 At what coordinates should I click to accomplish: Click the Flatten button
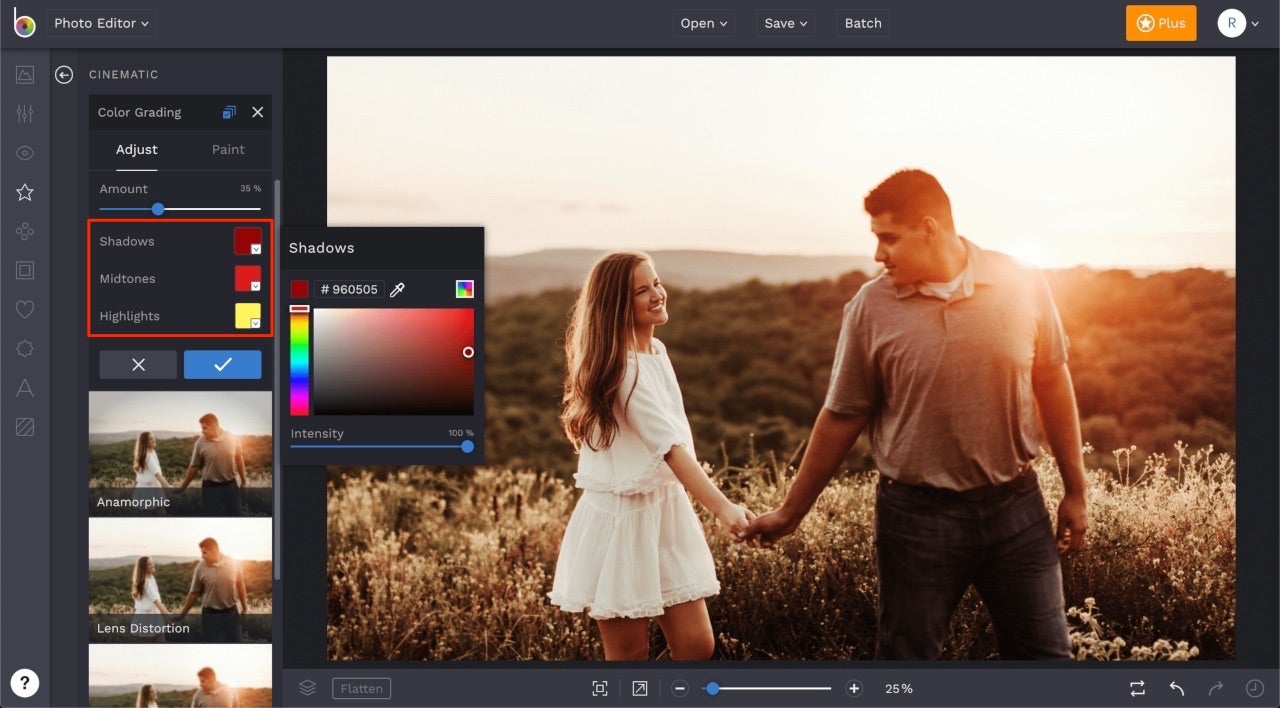(361, 688)
